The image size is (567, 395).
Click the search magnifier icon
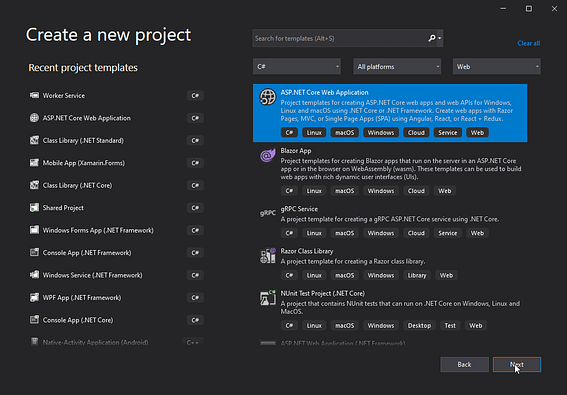pyautogui.click(x=432, y=38)
